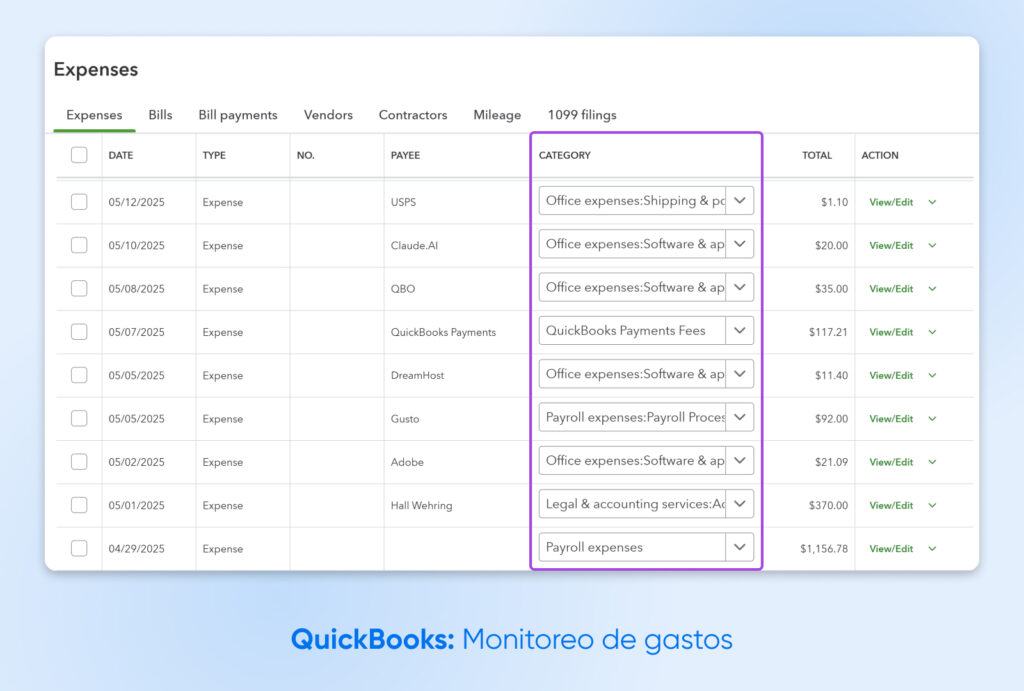Open category dropdown for QuickBooks Payments expense
Image resolution: width=1024 pixels, height=691 pixels.
tap(739, 330)
